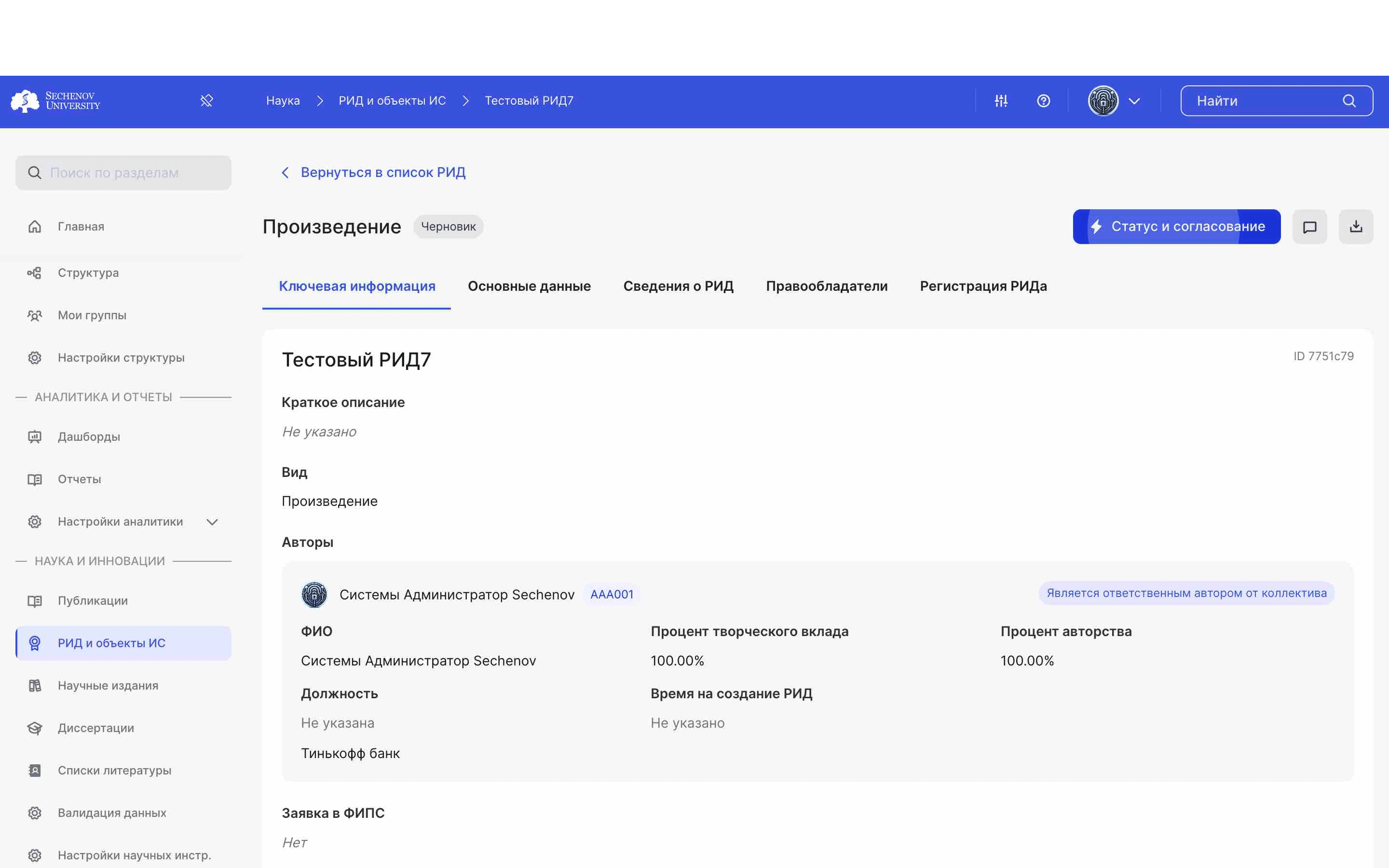
Task: Switch to the Основные данные tab
Action: coord(529,286)
